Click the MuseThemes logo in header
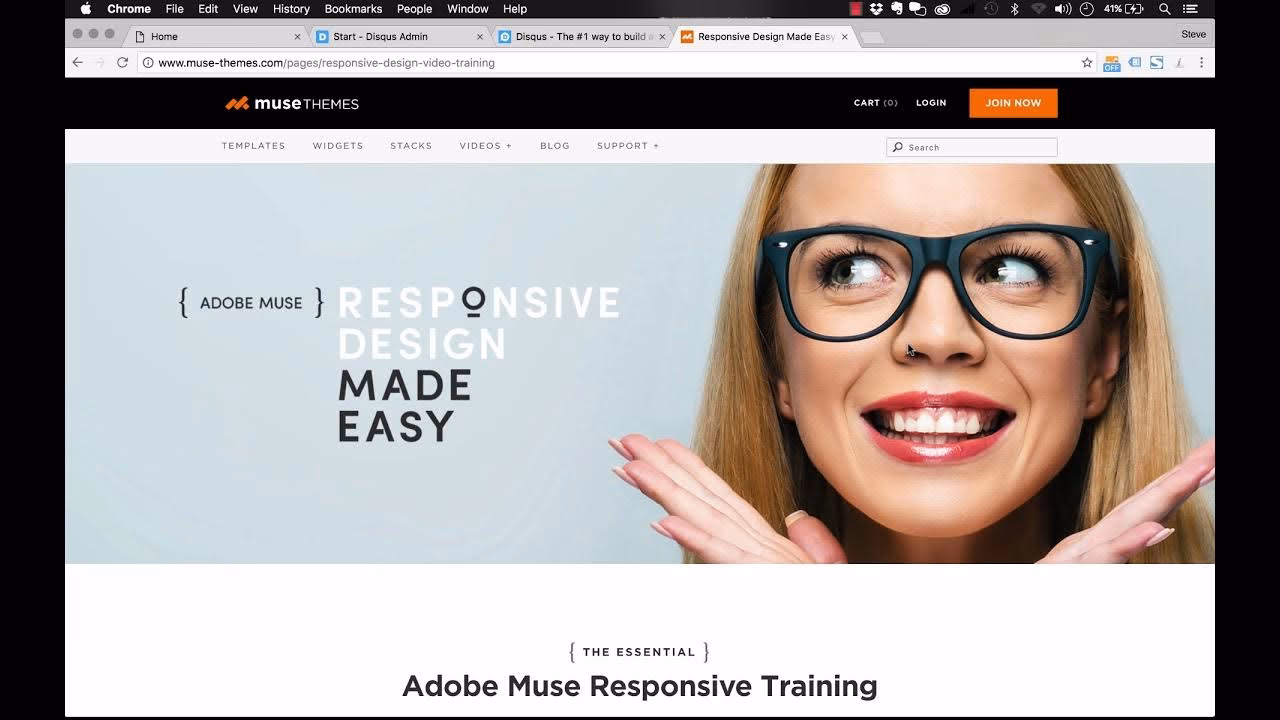The image size is (1280, 720). 291,103
